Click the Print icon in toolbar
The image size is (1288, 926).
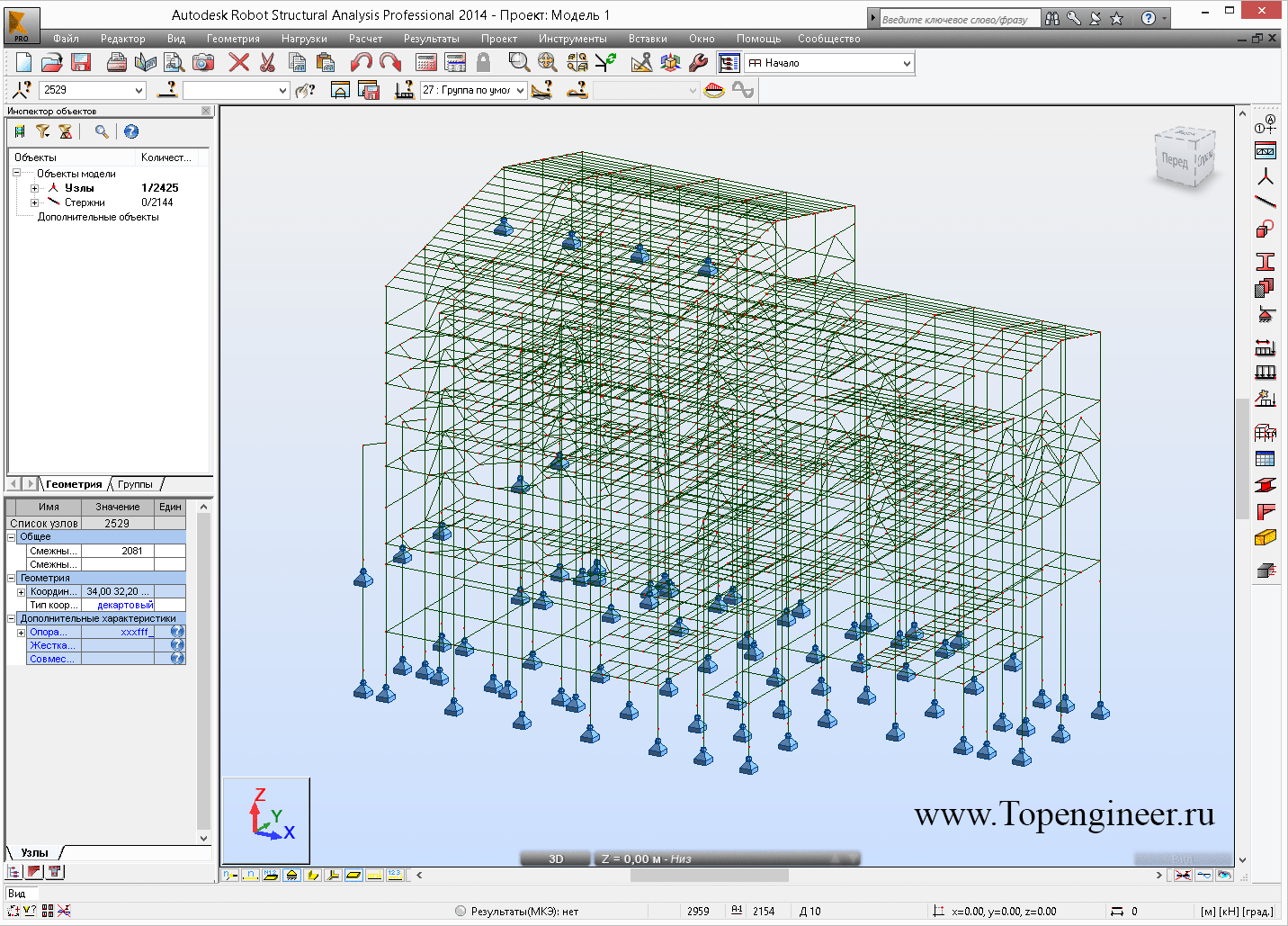(x=116, y=62)
